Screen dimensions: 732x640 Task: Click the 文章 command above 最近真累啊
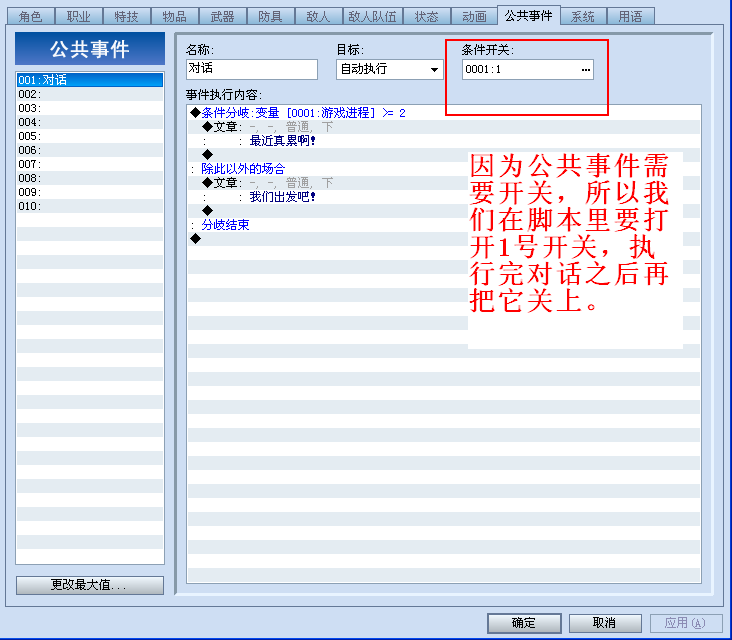444,127
